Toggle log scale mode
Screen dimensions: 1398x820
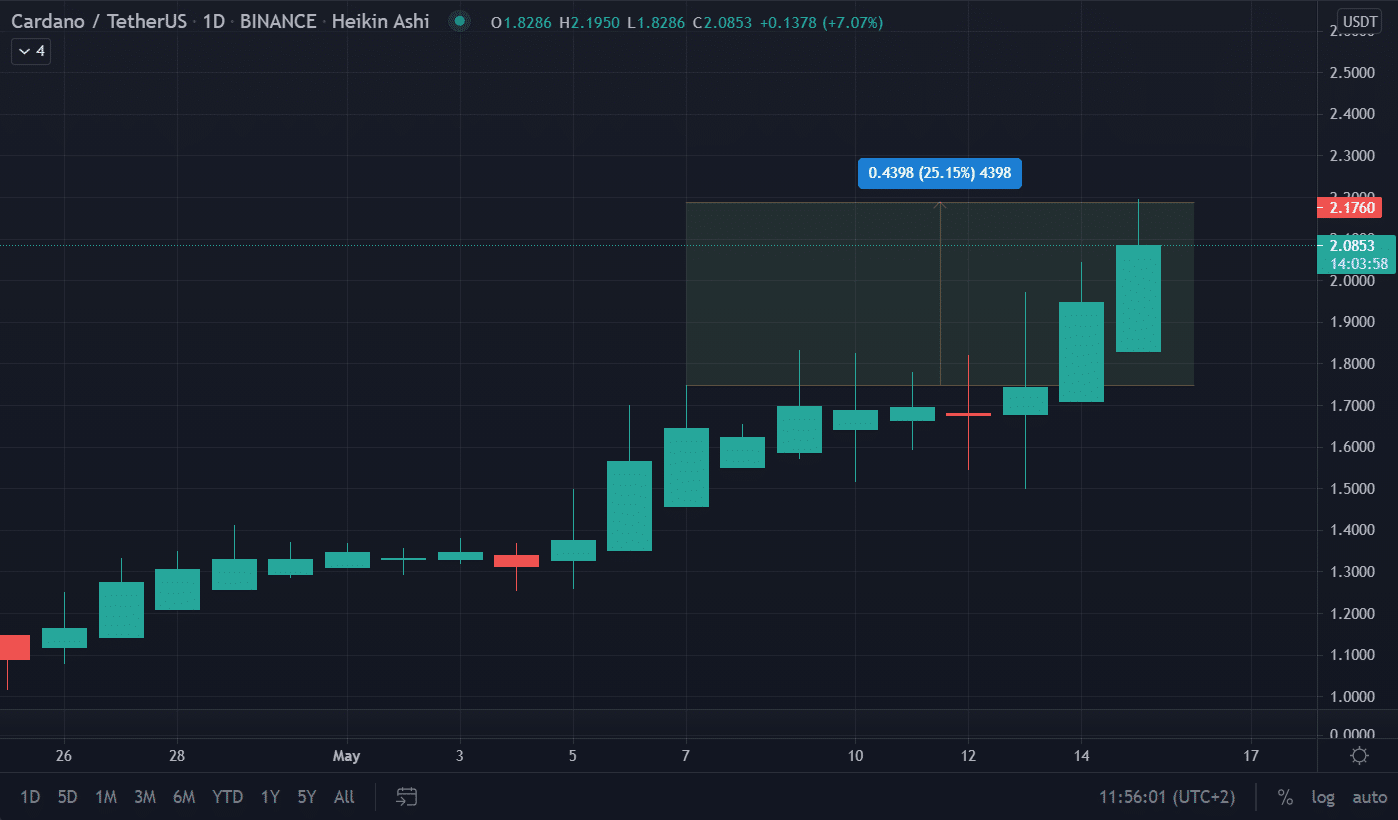click(x=1323, y=797)
